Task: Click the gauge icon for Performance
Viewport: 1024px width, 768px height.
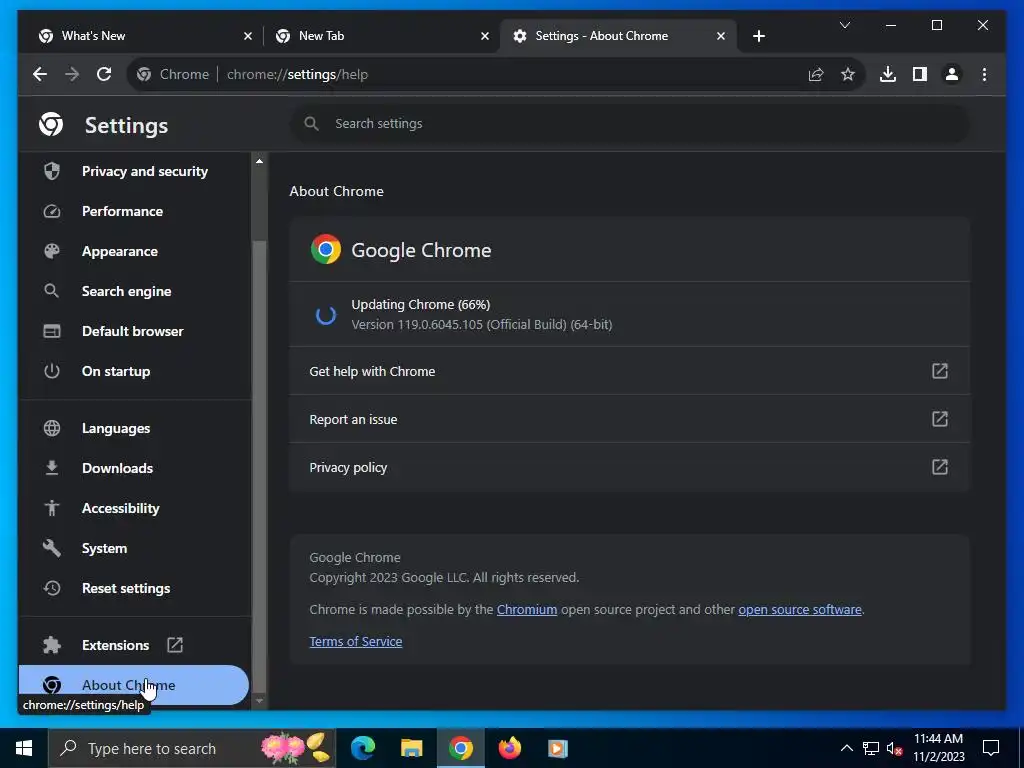Action: click(x=52, y=211)
